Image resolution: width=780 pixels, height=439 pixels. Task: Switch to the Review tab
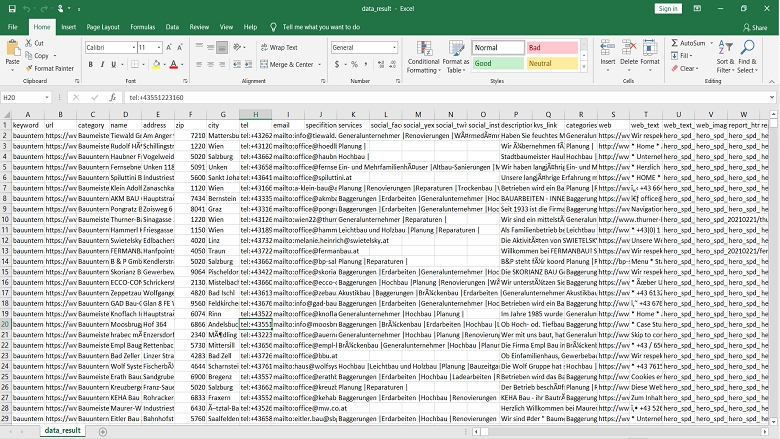click(199, 27)
